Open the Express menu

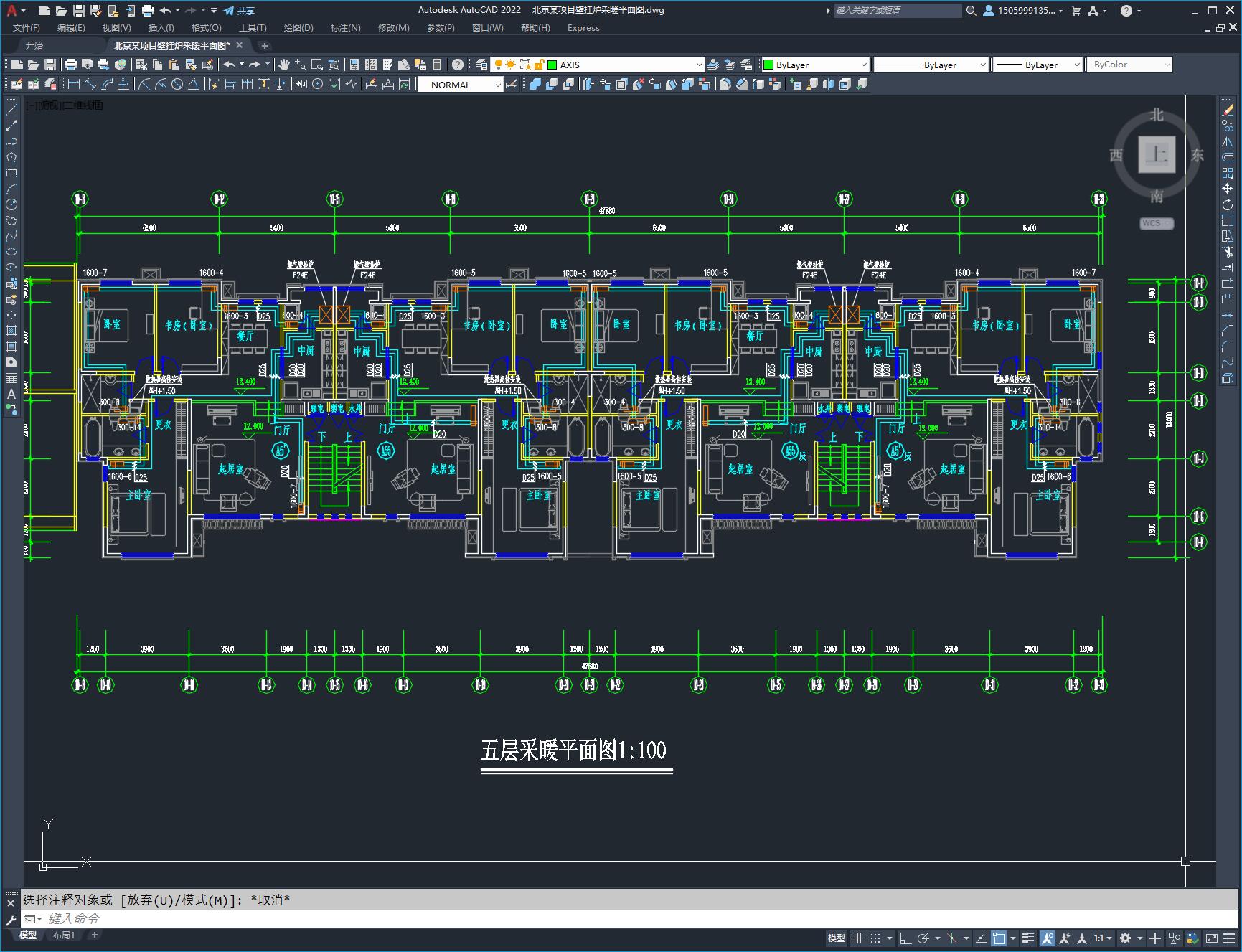583,28
